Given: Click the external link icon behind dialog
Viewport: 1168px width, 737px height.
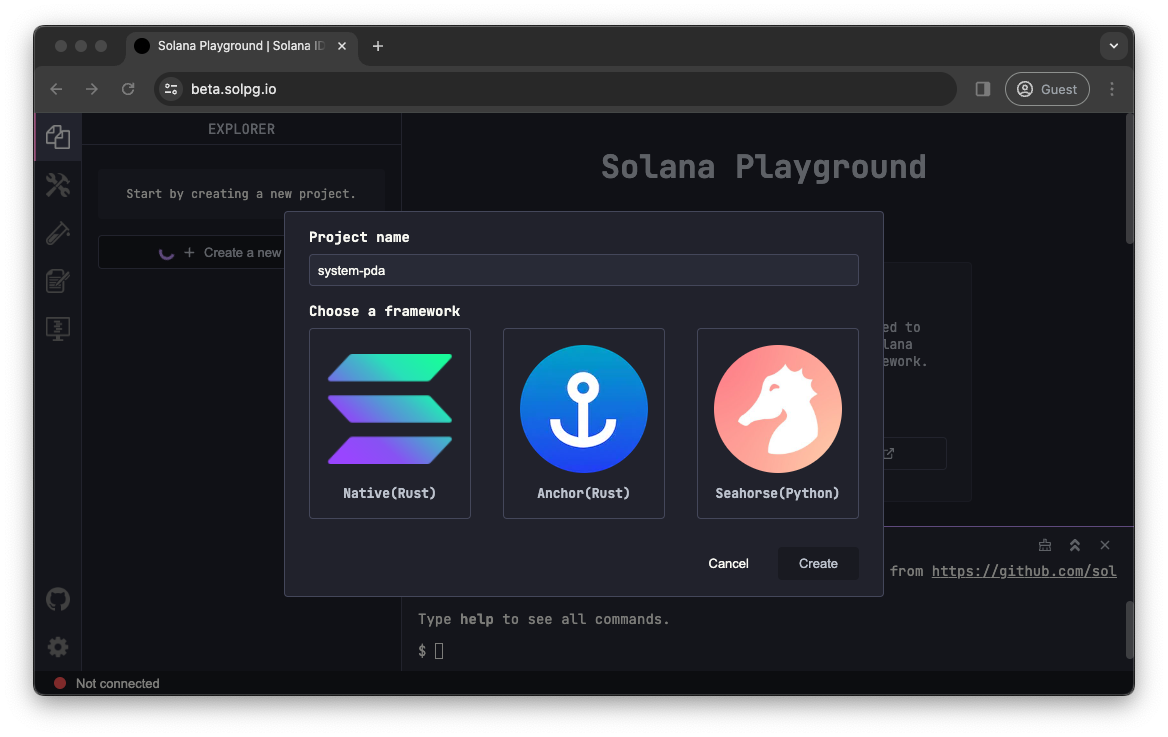Looking at the screenshot, I should (x=889, y=454).
